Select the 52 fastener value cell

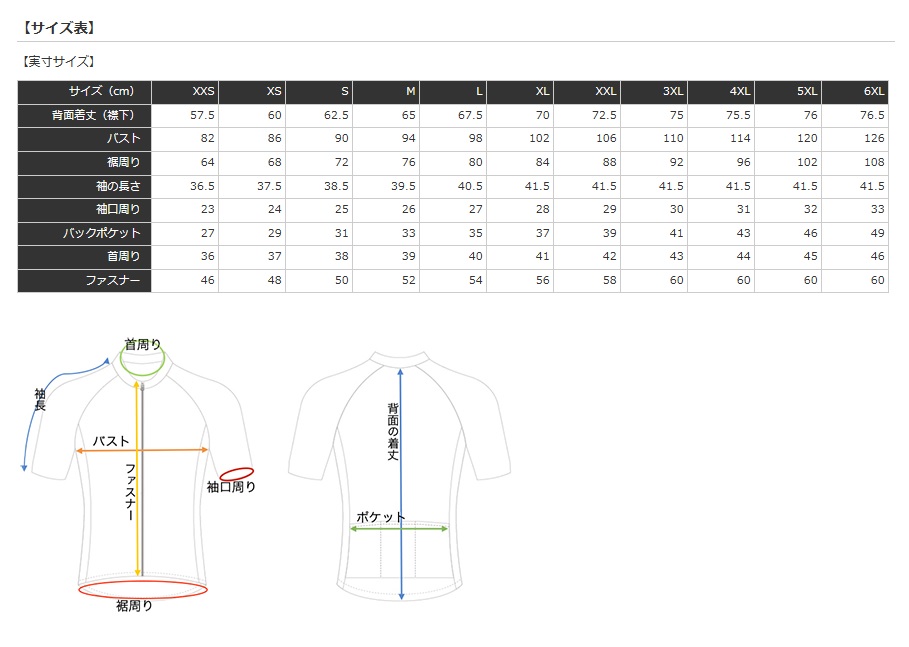coord(386,281)
